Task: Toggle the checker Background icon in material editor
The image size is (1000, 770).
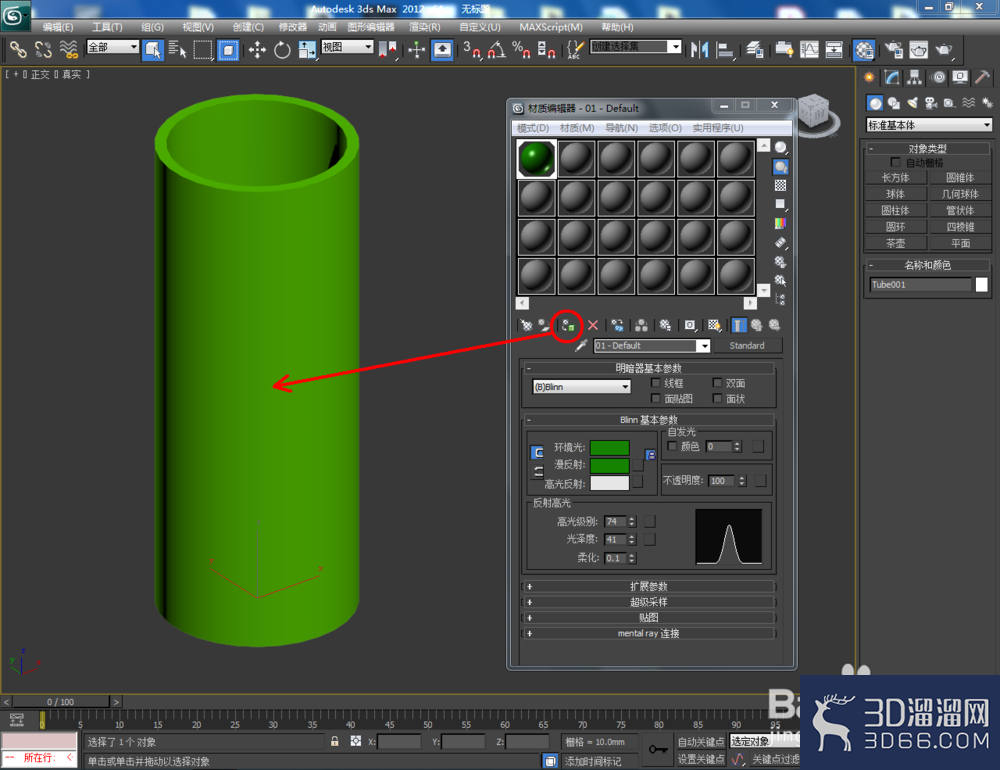Action: [780, 186]
